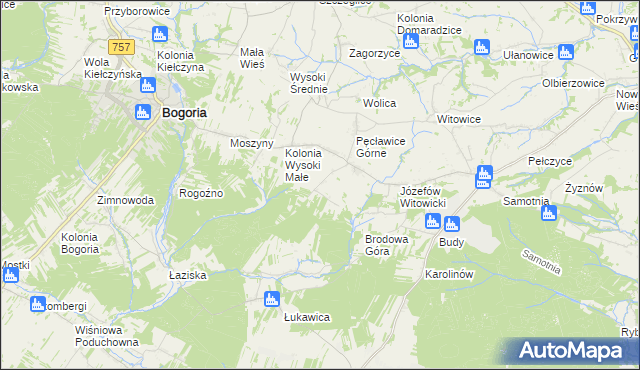This screenshot has width=640, height=370.
Task: Click the yellow road 757 sign
Action: point(121,47)
